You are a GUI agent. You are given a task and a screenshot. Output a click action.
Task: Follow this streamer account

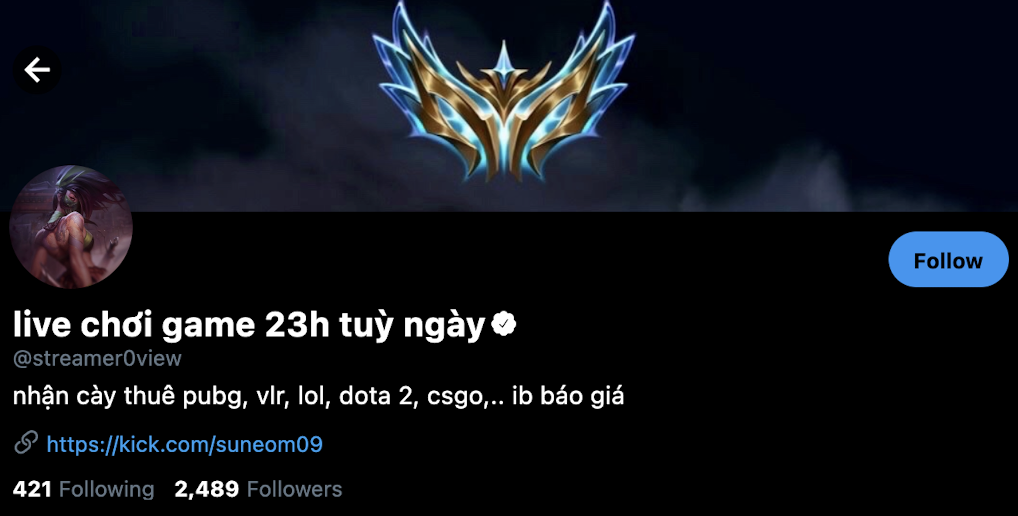coord(948,260)
